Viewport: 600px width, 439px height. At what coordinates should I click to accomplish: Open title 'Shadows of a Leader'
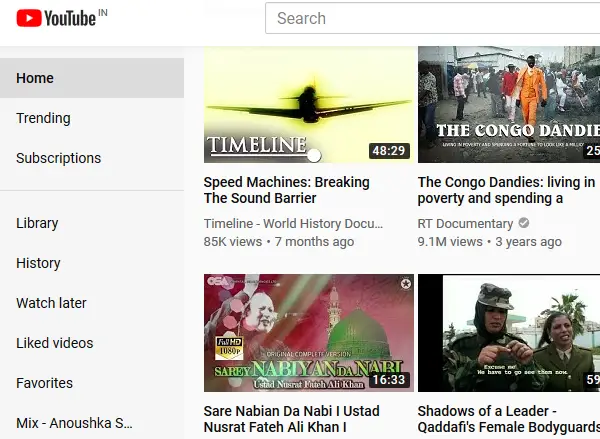509,419
